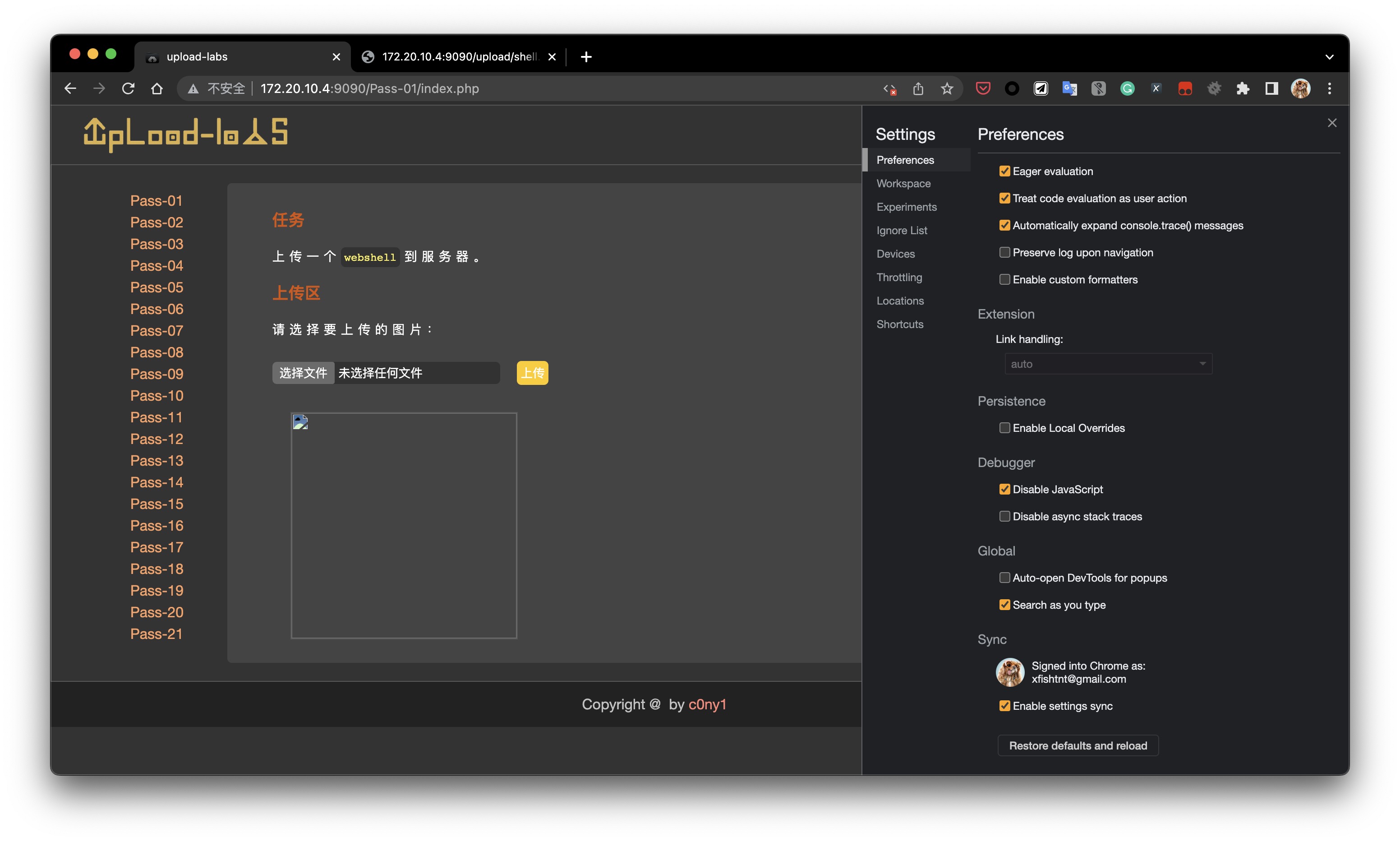This screenshot has width=1400, height=842.
Task: Expand the tab search chevron
Action: 1329,57
